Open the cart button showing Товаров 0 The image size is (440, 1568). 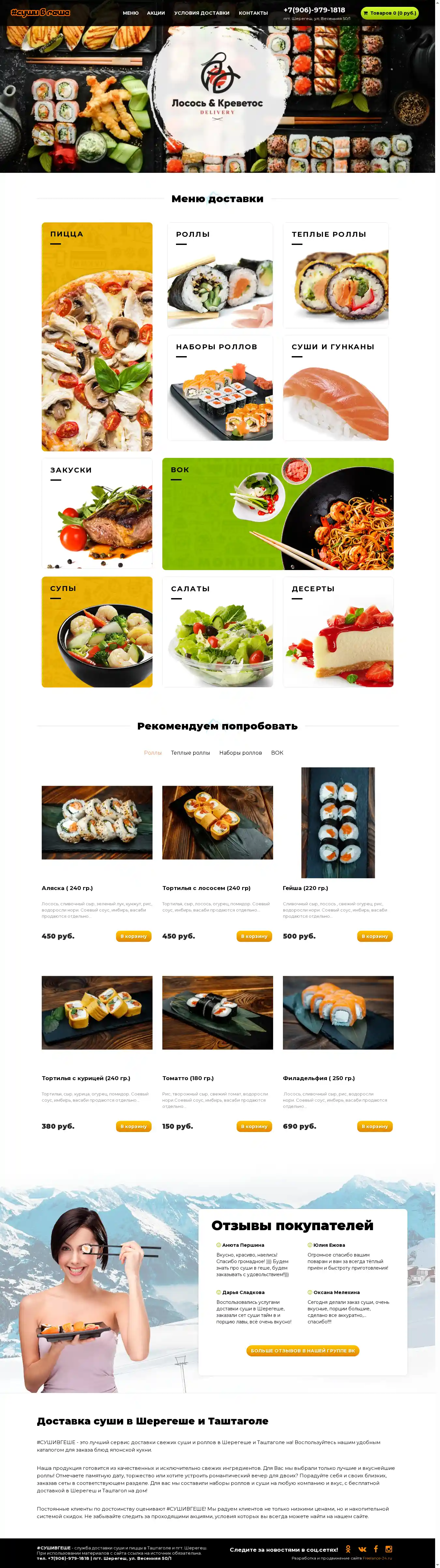pyautogui.click(x=389, y=13)
